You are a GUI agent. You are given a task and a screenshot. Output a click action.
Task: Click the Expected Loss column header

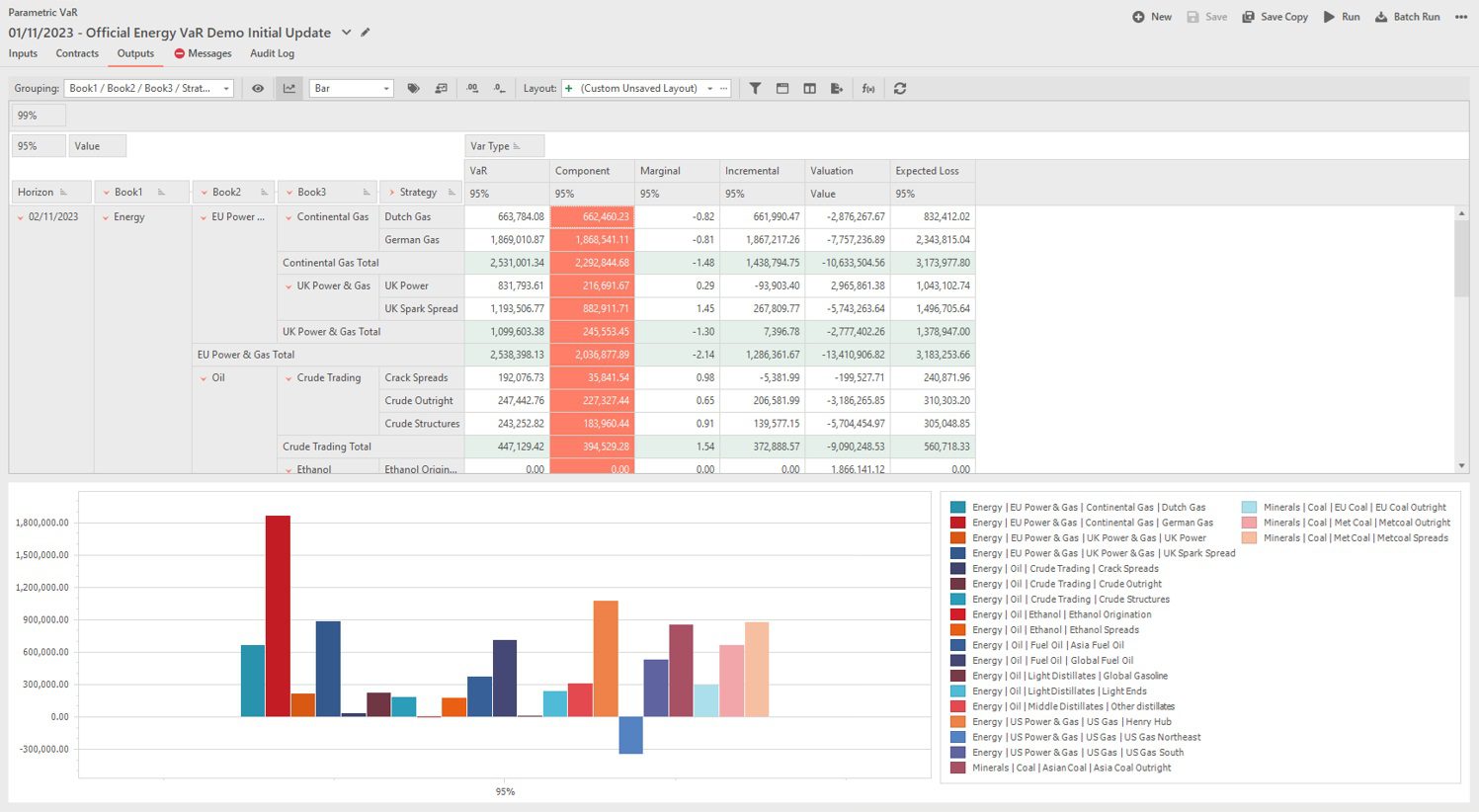pos(933,171)
